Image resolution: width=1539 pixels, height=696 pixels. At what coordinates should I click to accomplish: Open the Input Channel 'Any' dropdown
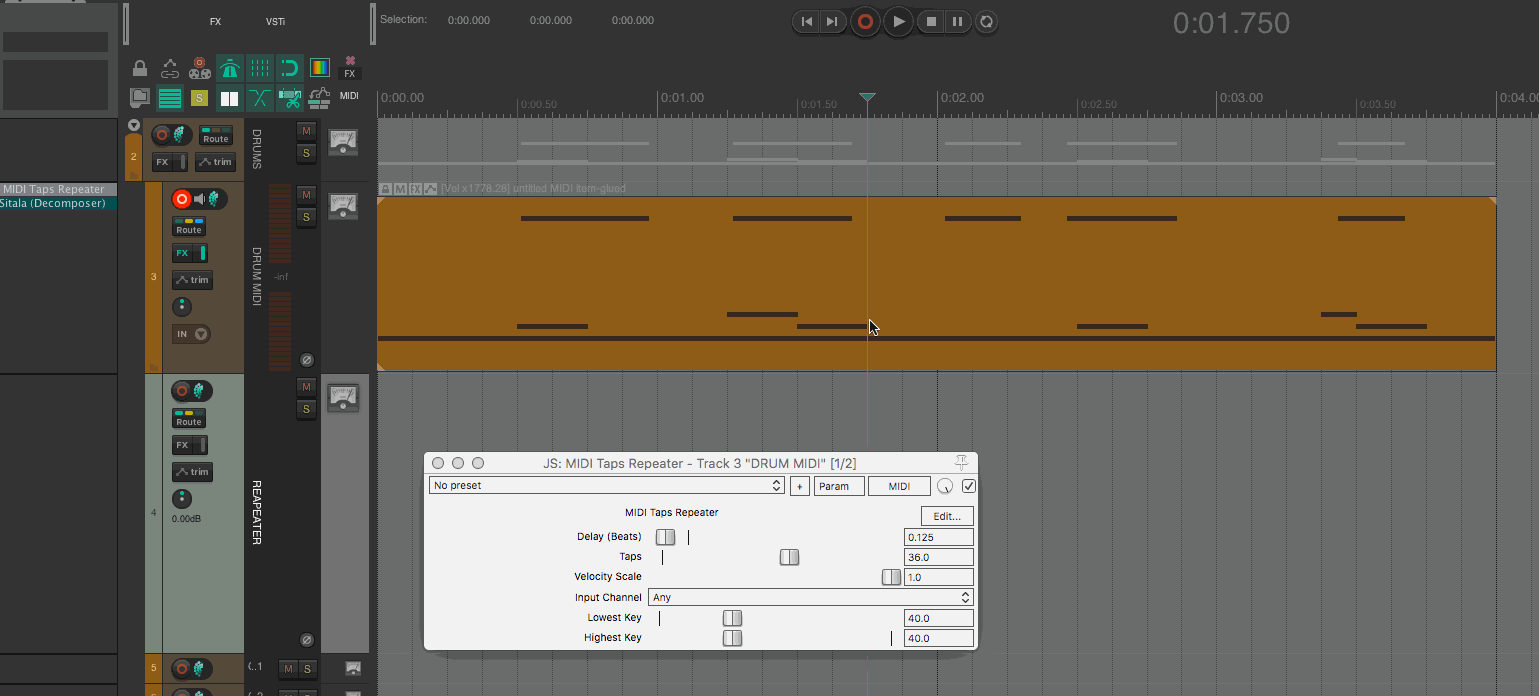tap(810, 597)
